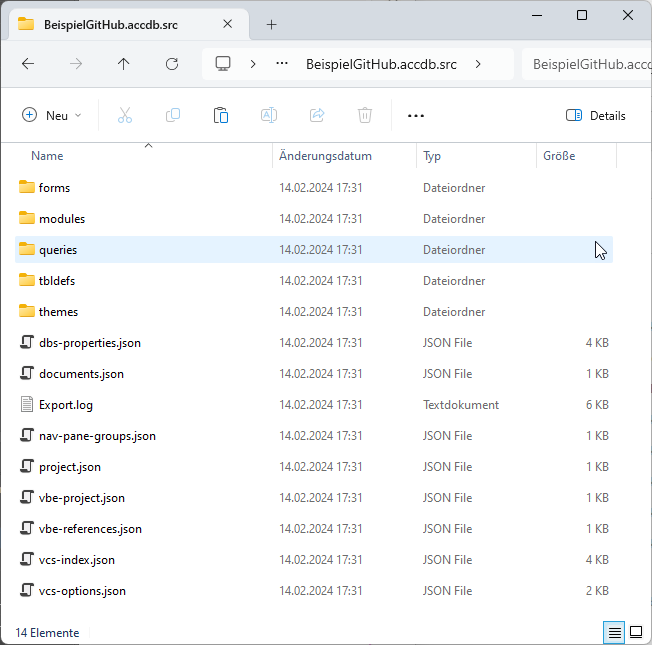The height and width of the screenshot is (645, 652).
Task: Click the vcs-options.json file icon
Action: point(27,590)
